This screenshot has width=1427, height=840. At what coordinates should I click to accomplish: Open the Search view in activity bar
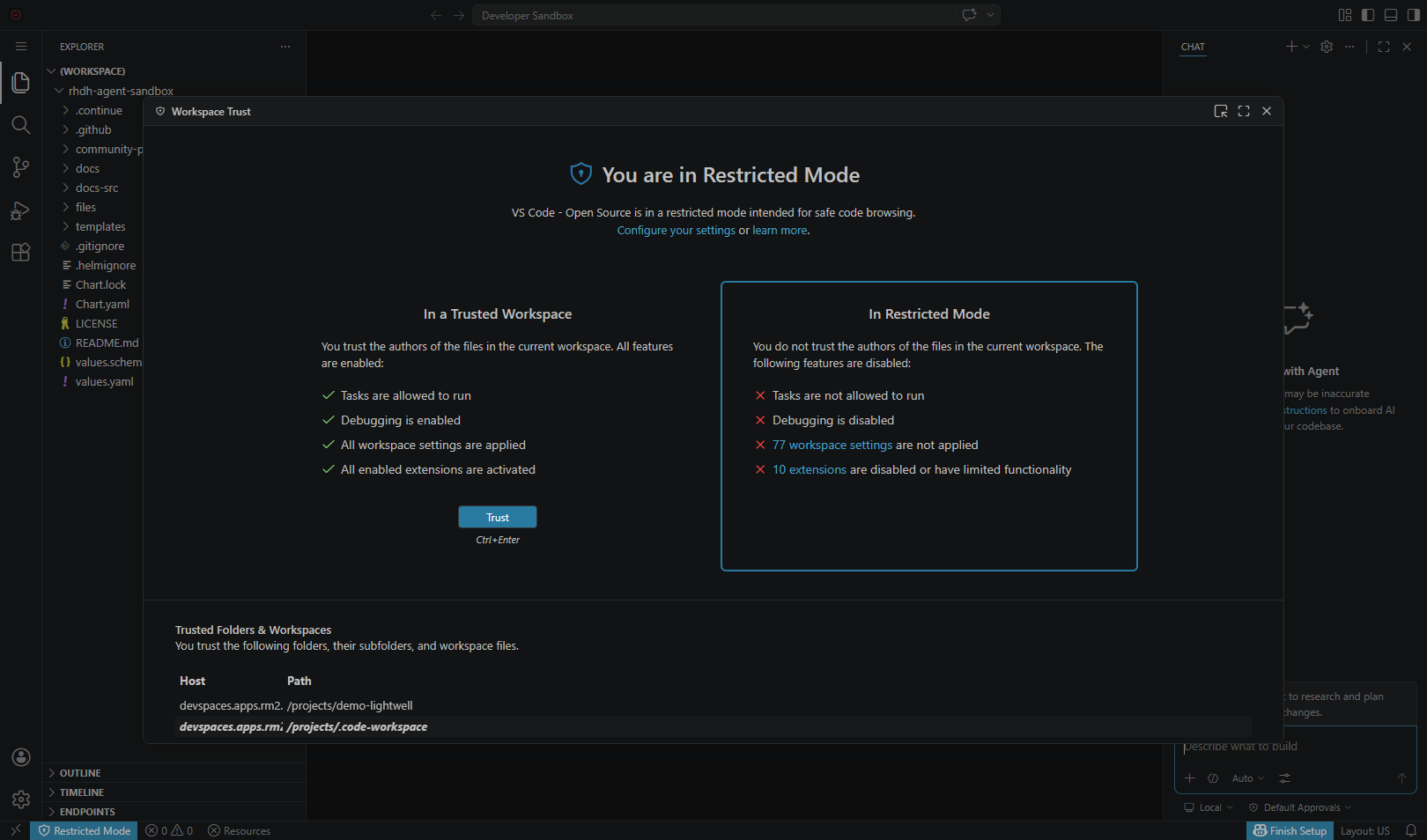pos(21,125)
